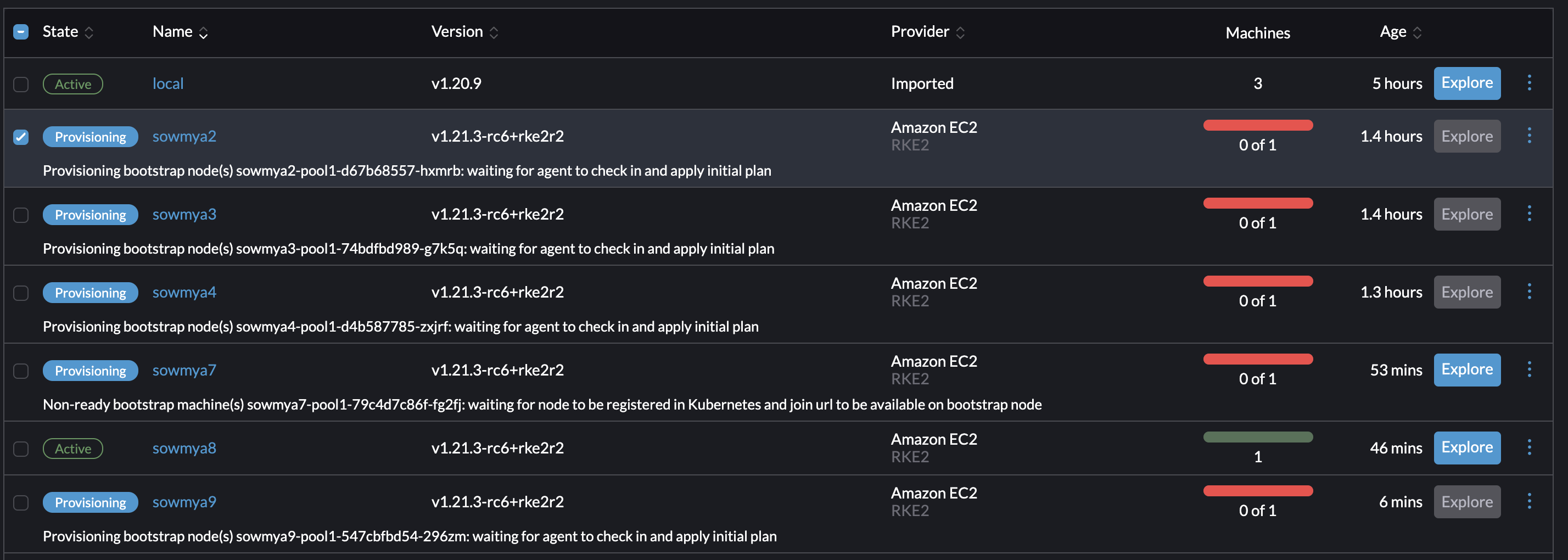Open the three-dot menu for local cluster

pos(1530,83)
